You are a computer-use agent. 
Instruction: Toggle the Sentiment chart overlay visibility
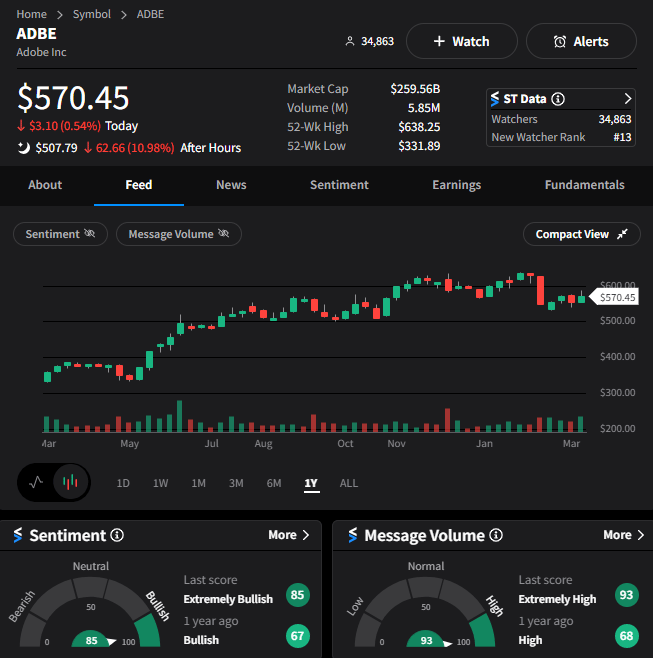coord(60,234)
